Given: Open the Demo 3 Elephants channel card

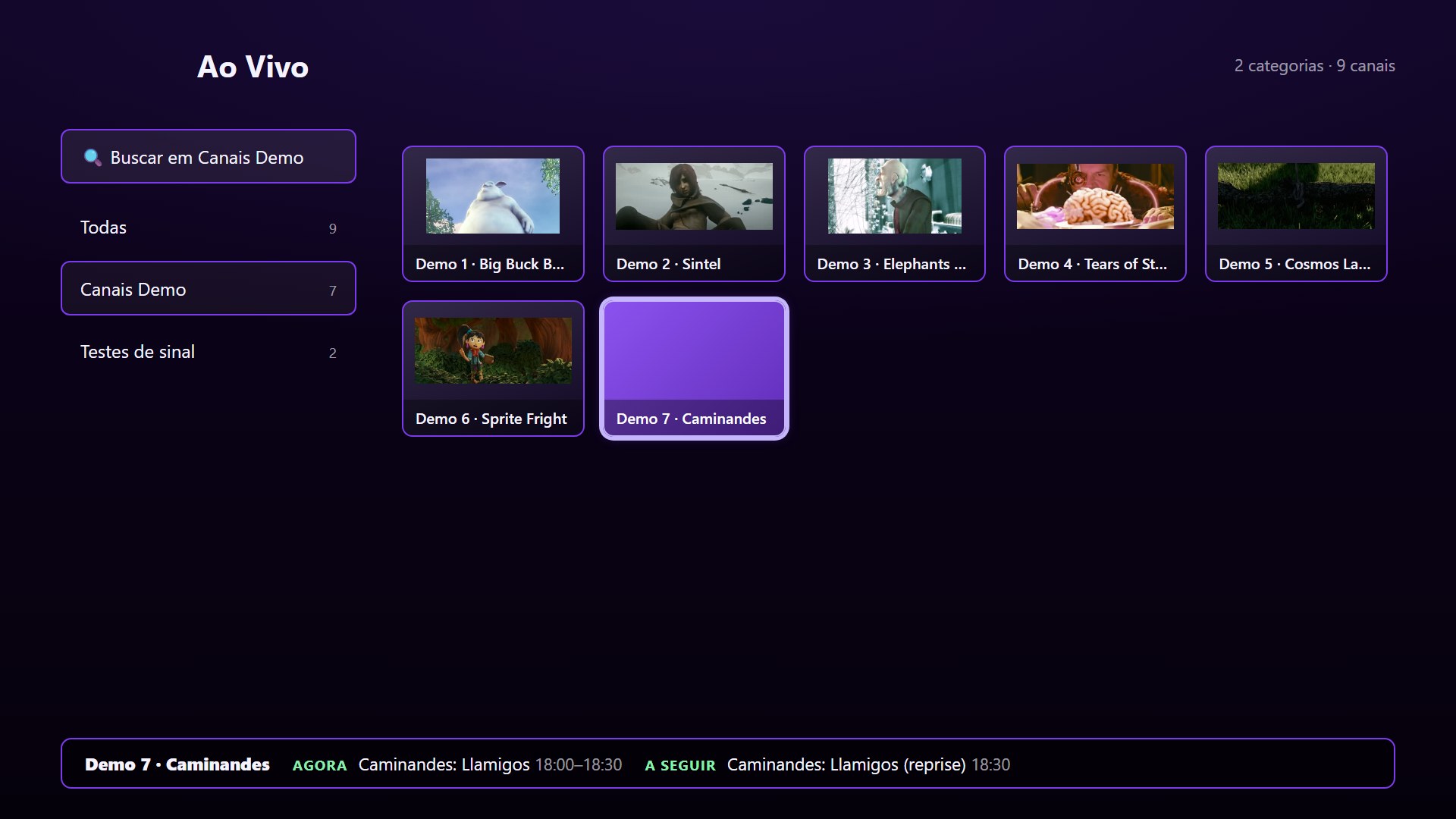Looking at the screenshot, I should pyautogui.click(x=895, y=214).
